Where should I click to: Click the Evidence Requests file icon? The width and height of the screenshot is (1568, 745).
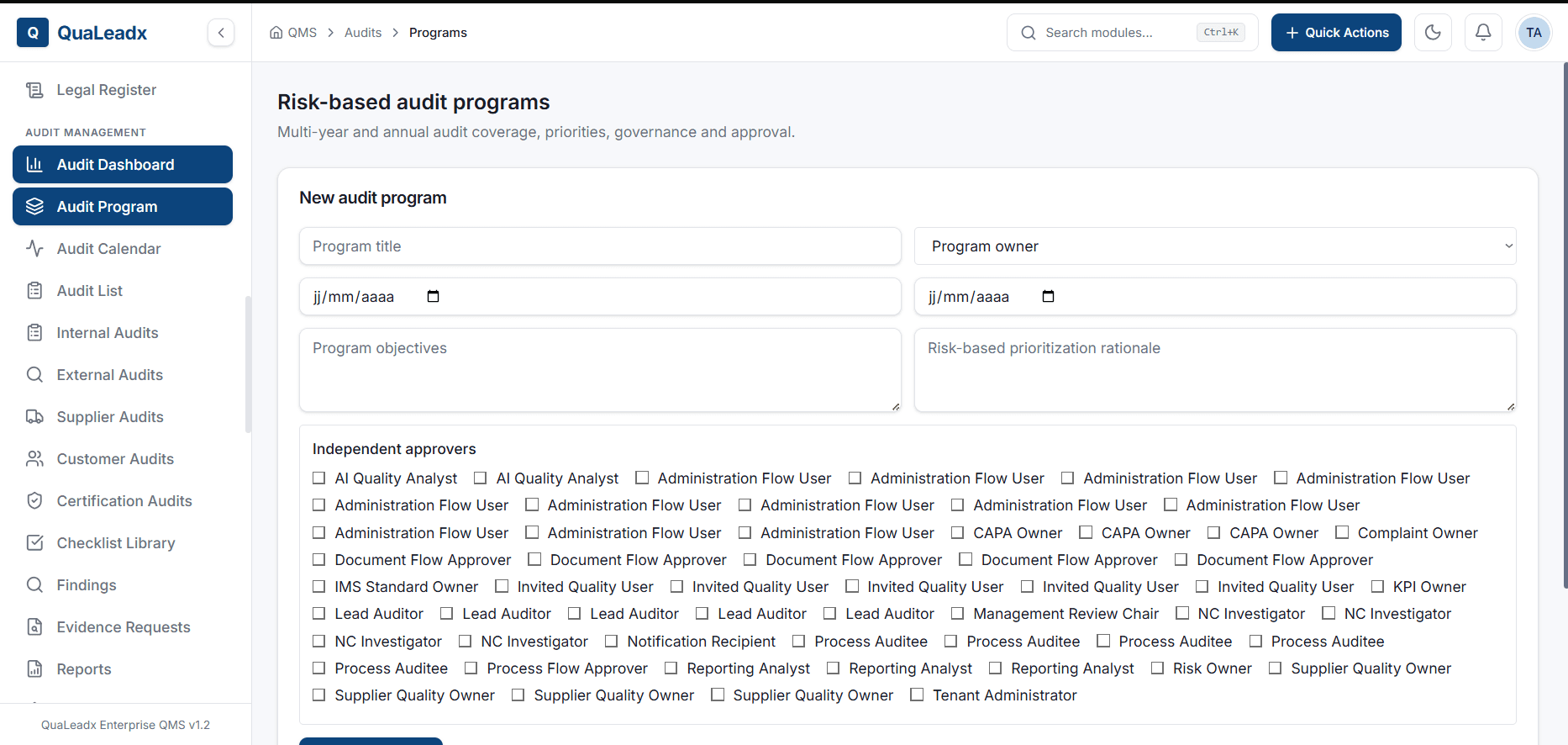click(x=34, y=627)
